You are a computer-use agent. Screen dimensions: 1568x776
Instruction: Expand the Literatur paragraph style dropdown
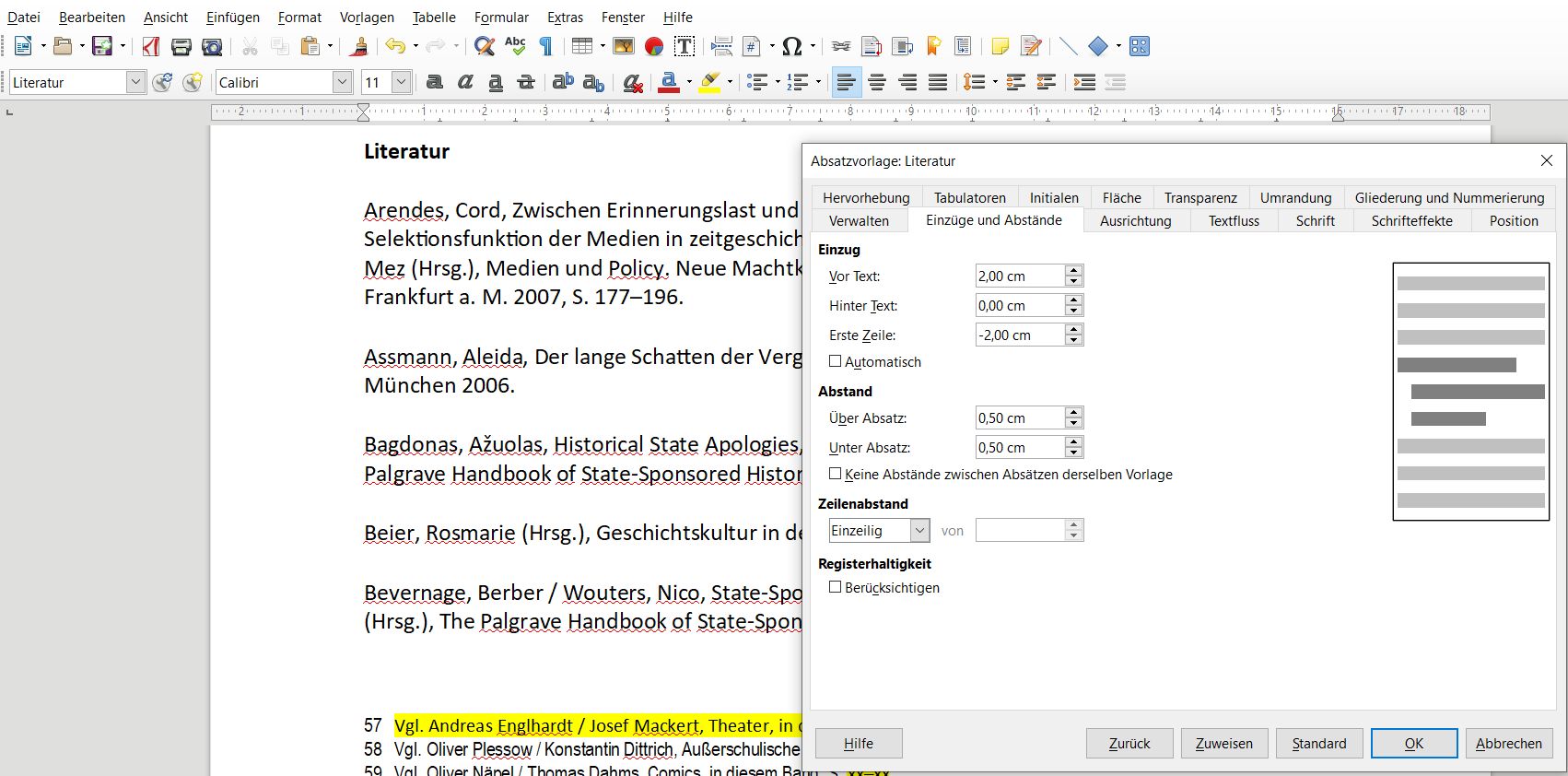[135, 82]
